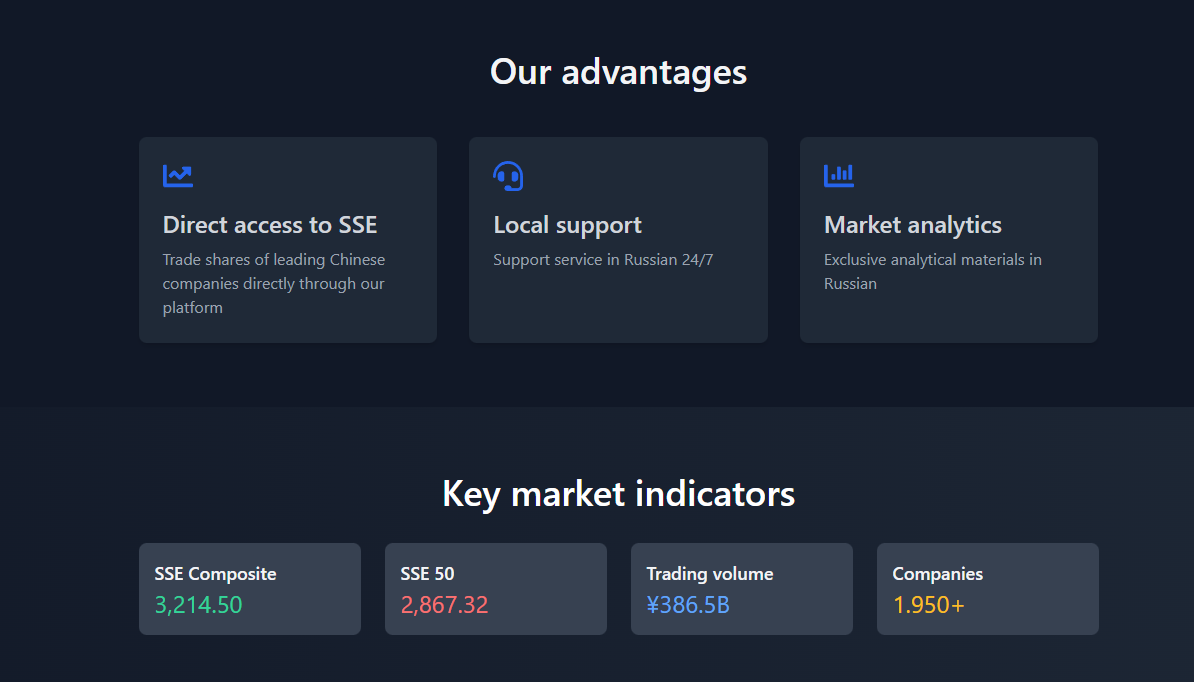Click the 'SSE 50' indicator label
The height and width of the screenshot is (682, 1194).
(x=427, y=574)
